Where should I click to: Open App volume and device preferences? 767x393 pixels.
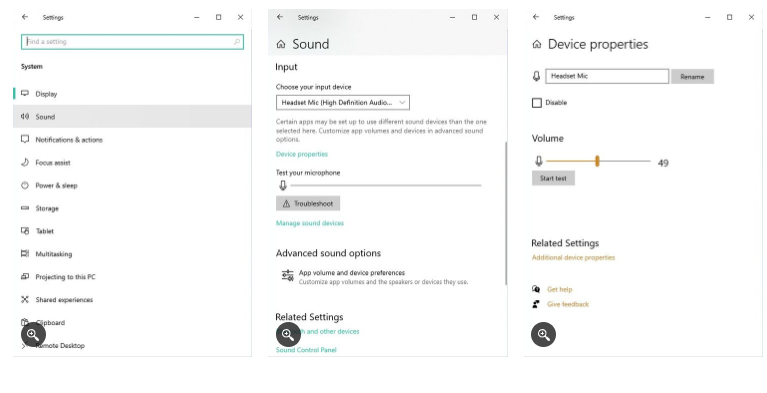375,277
